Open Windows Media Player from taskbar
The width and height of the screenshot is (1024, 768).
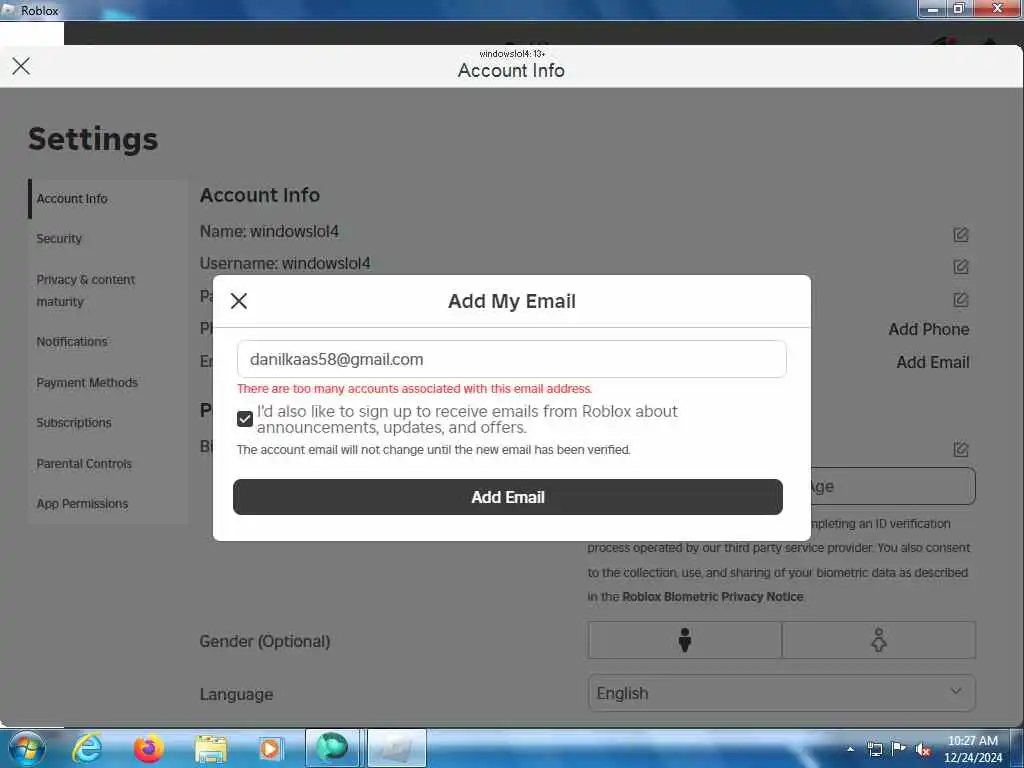tap(270, 748)
